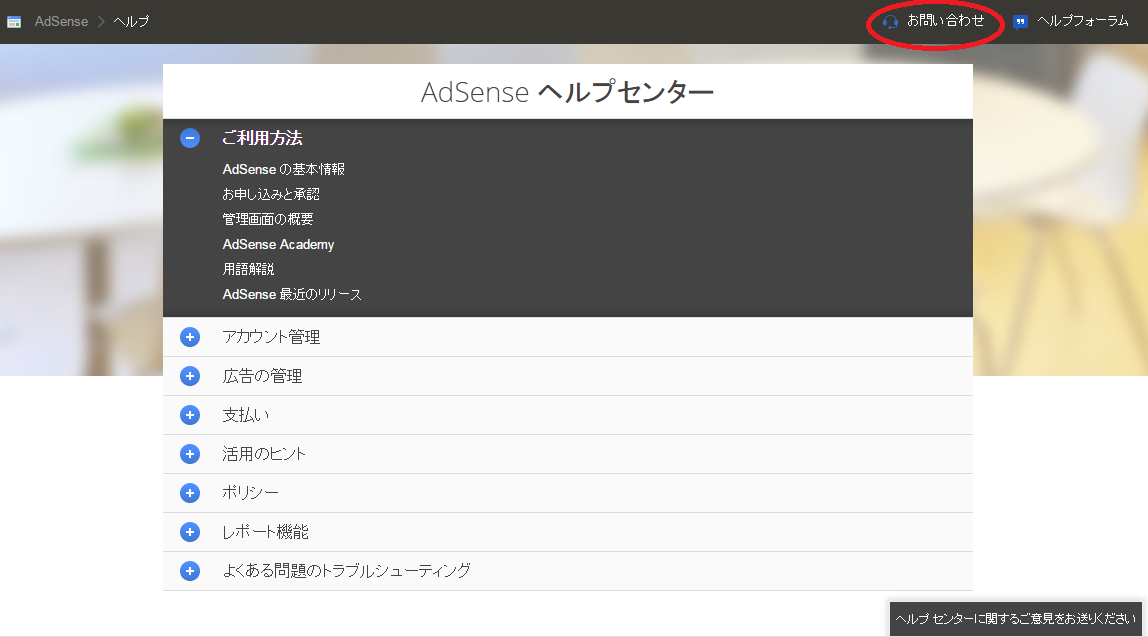Click the headset icon beside お問い合わせ
Screen dimensions: 1148x637
pyautogui.click(x=890, y=22)
